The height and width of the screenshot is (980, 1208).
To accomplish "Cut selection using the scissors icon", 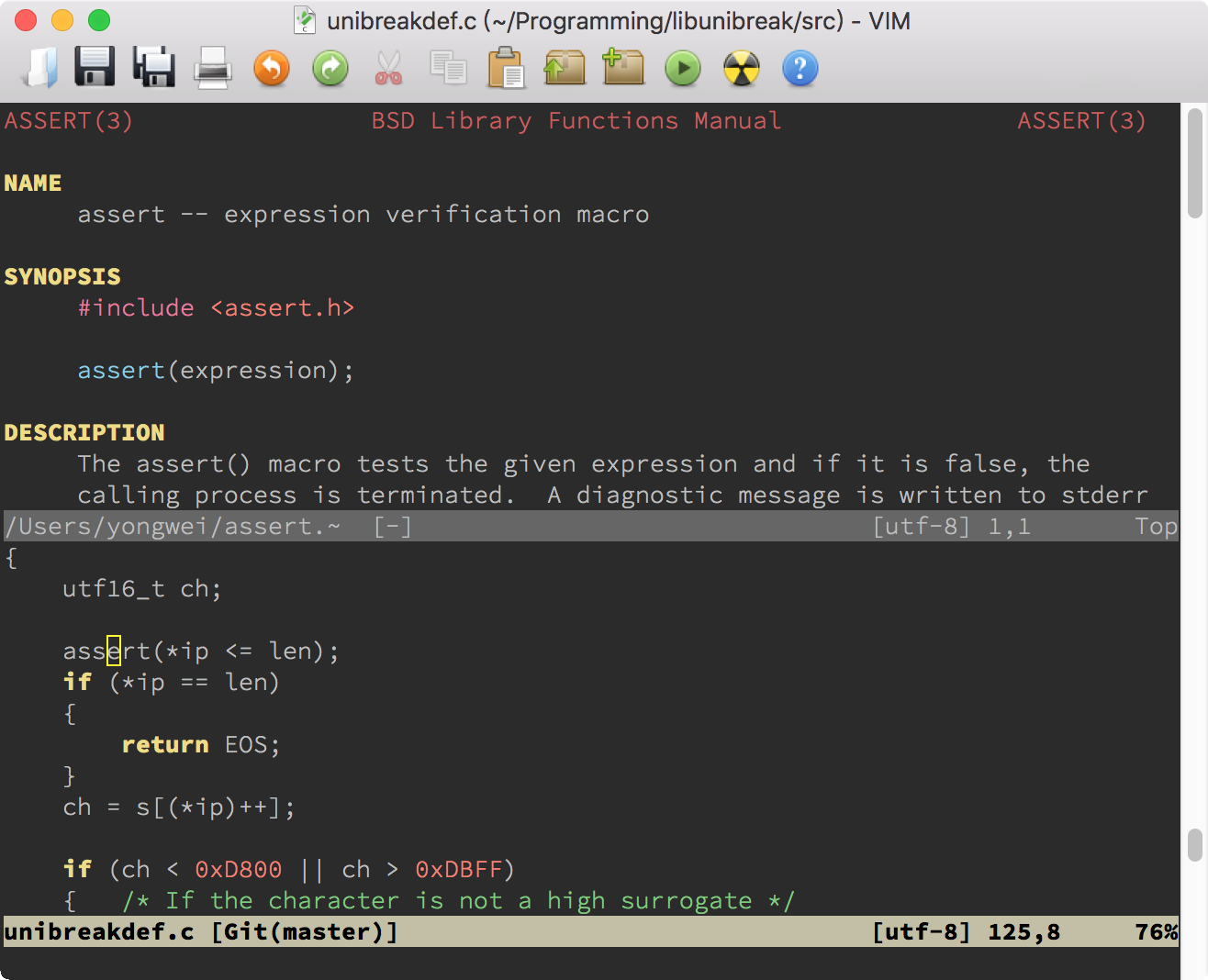I will point(388,68).
